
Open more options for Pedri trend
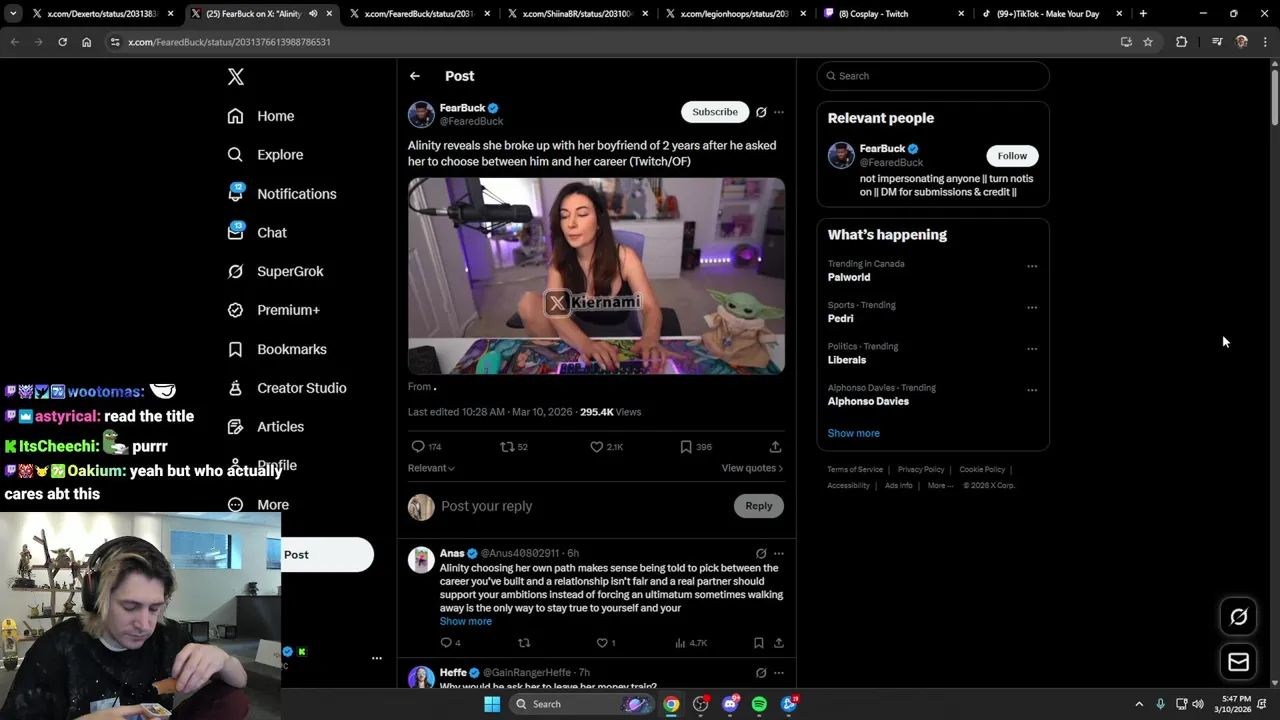(x=1032, y=307)
